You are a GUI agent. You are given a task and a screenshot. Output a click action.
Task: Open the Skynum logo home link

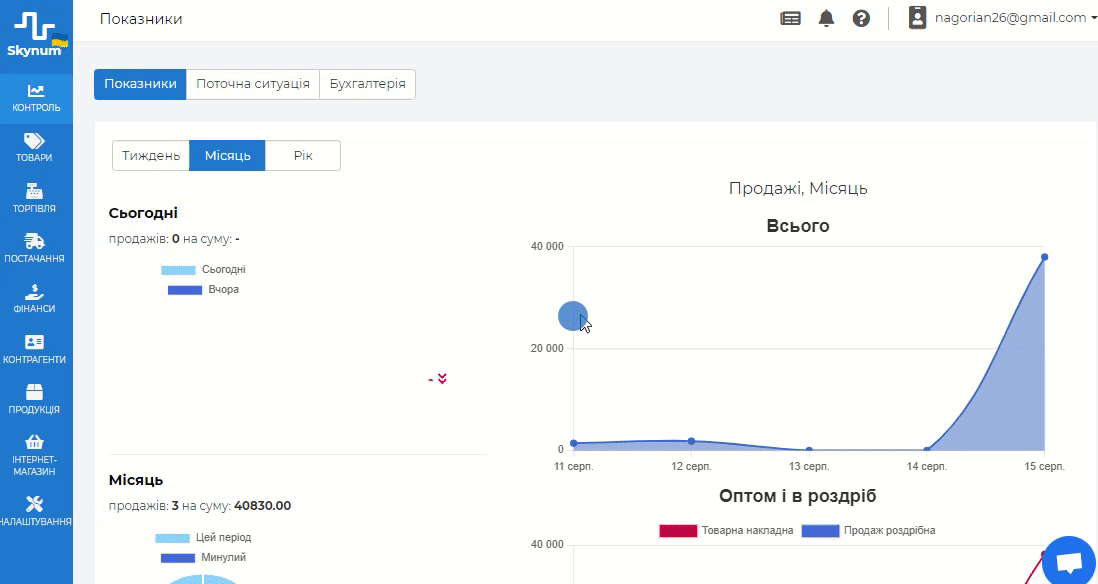point(36,36)
